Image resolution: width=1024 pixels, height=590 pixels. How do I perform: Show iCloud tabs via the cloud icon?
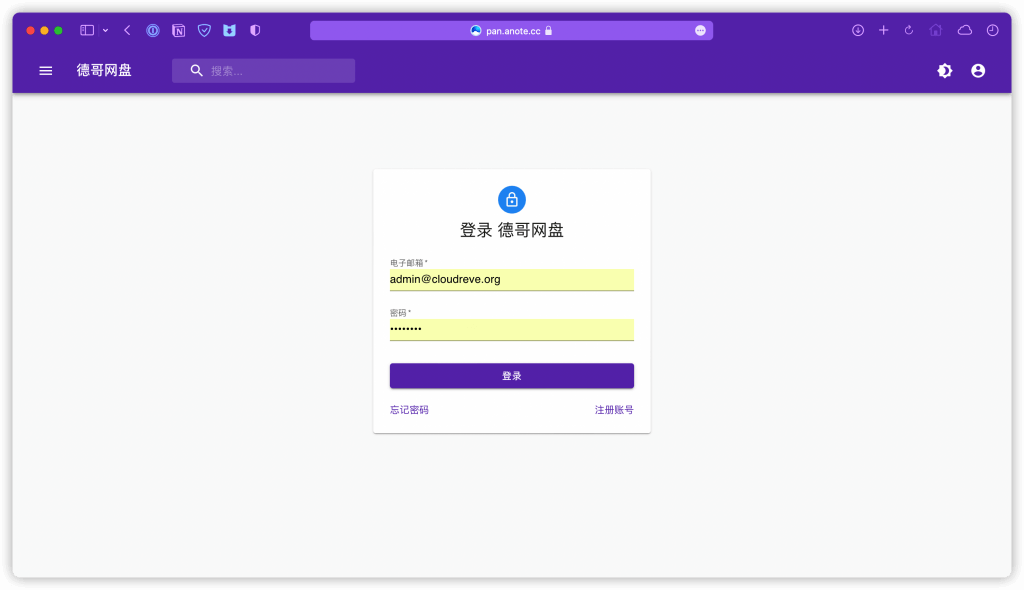point(963,30)
